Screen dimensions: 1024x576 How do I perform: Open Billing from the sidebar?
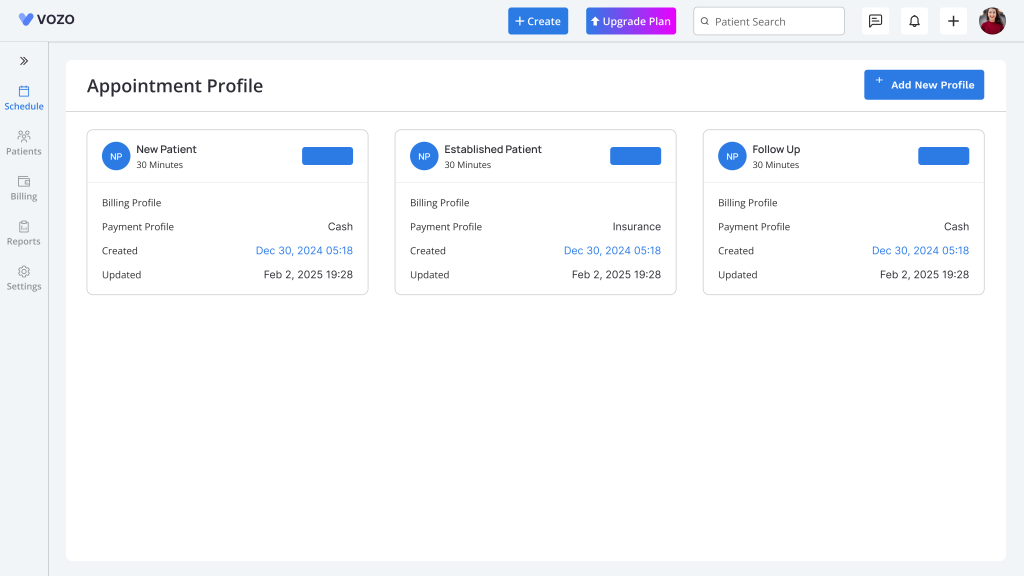[x=24, y=188]
